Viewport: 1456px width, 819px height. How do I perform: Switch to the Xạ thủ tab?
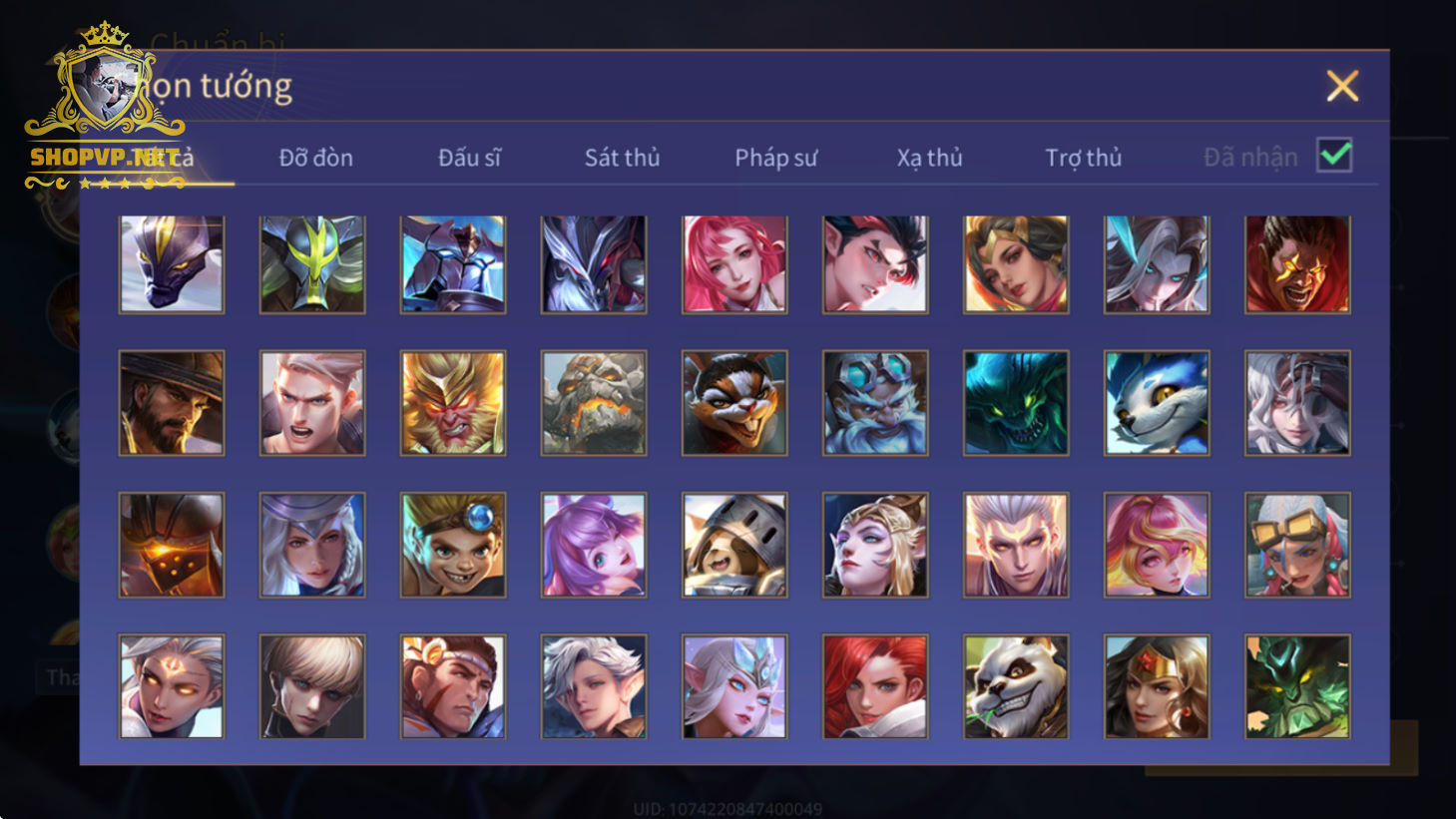(929, 158)
